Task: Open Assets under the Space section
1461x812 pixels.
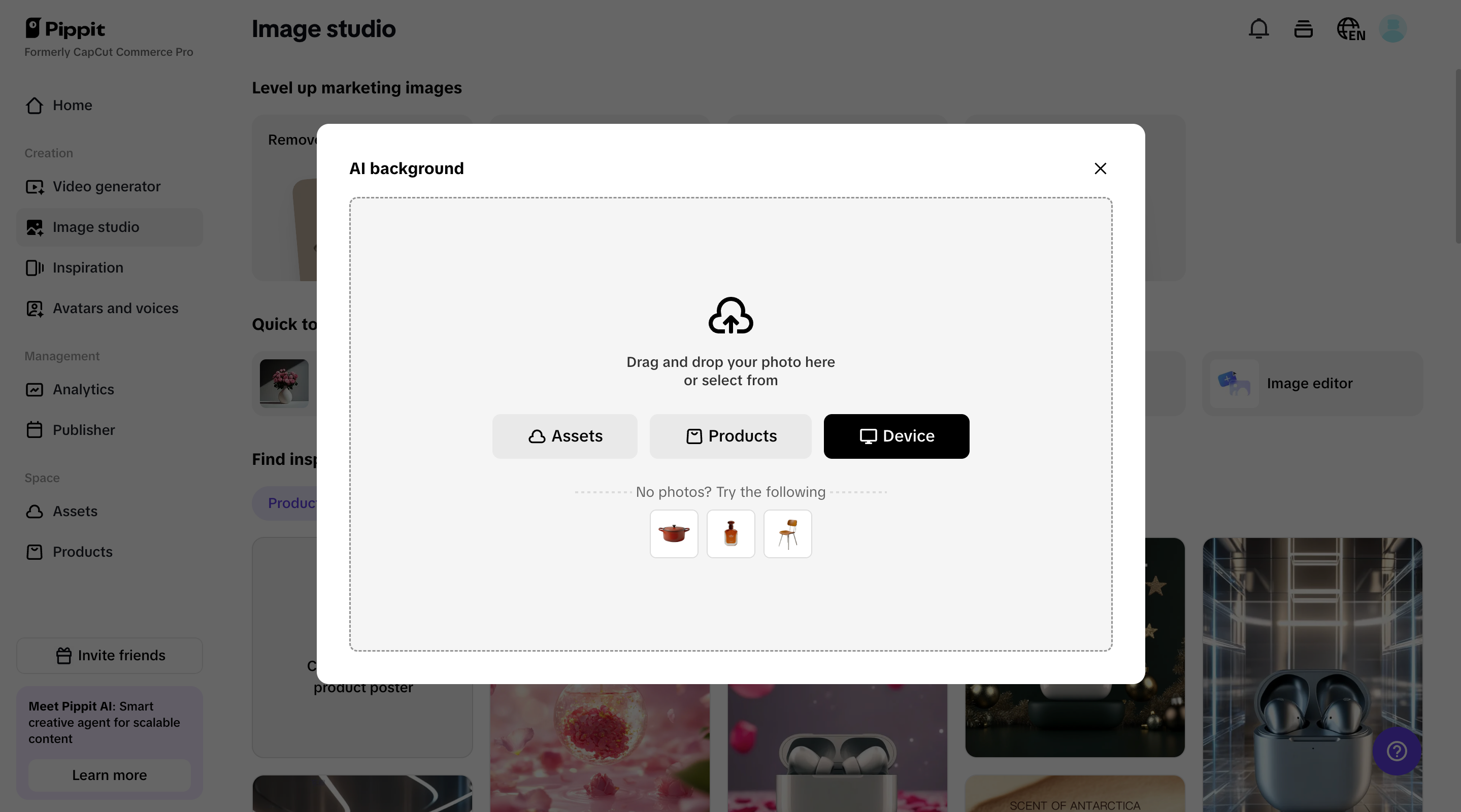Action: pos(75,511)
